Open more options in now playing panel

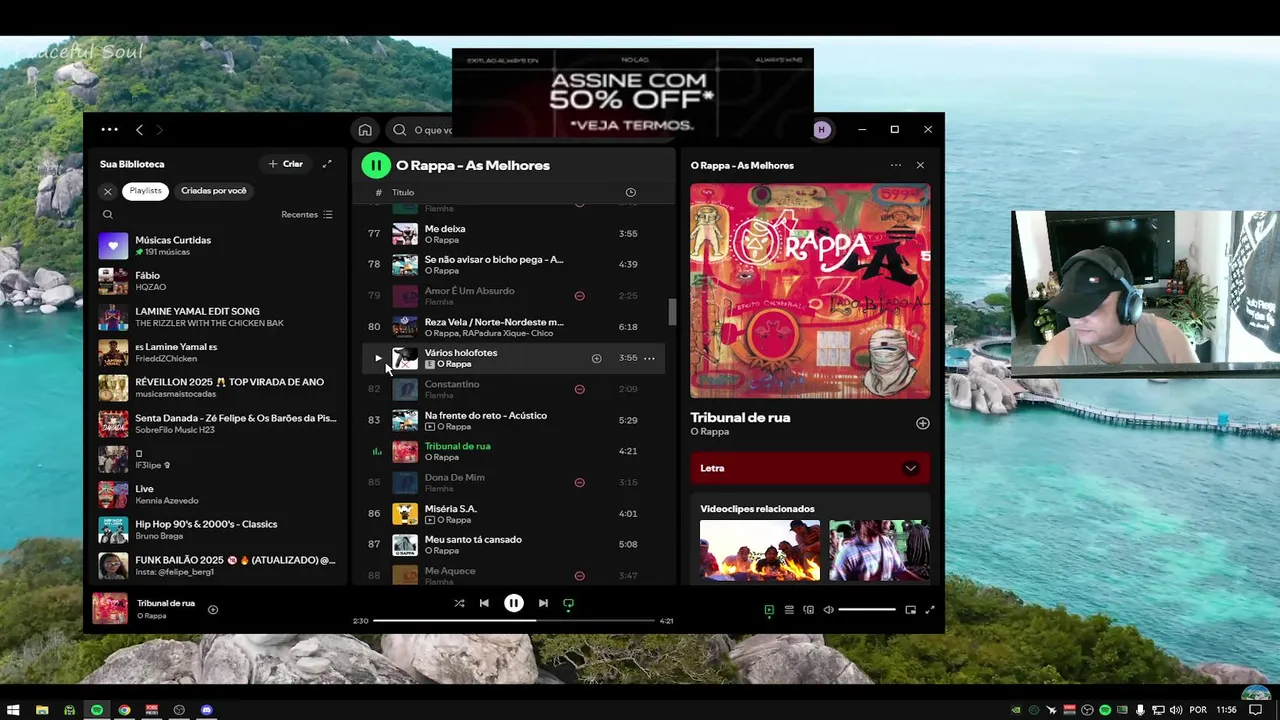[895, 165]
